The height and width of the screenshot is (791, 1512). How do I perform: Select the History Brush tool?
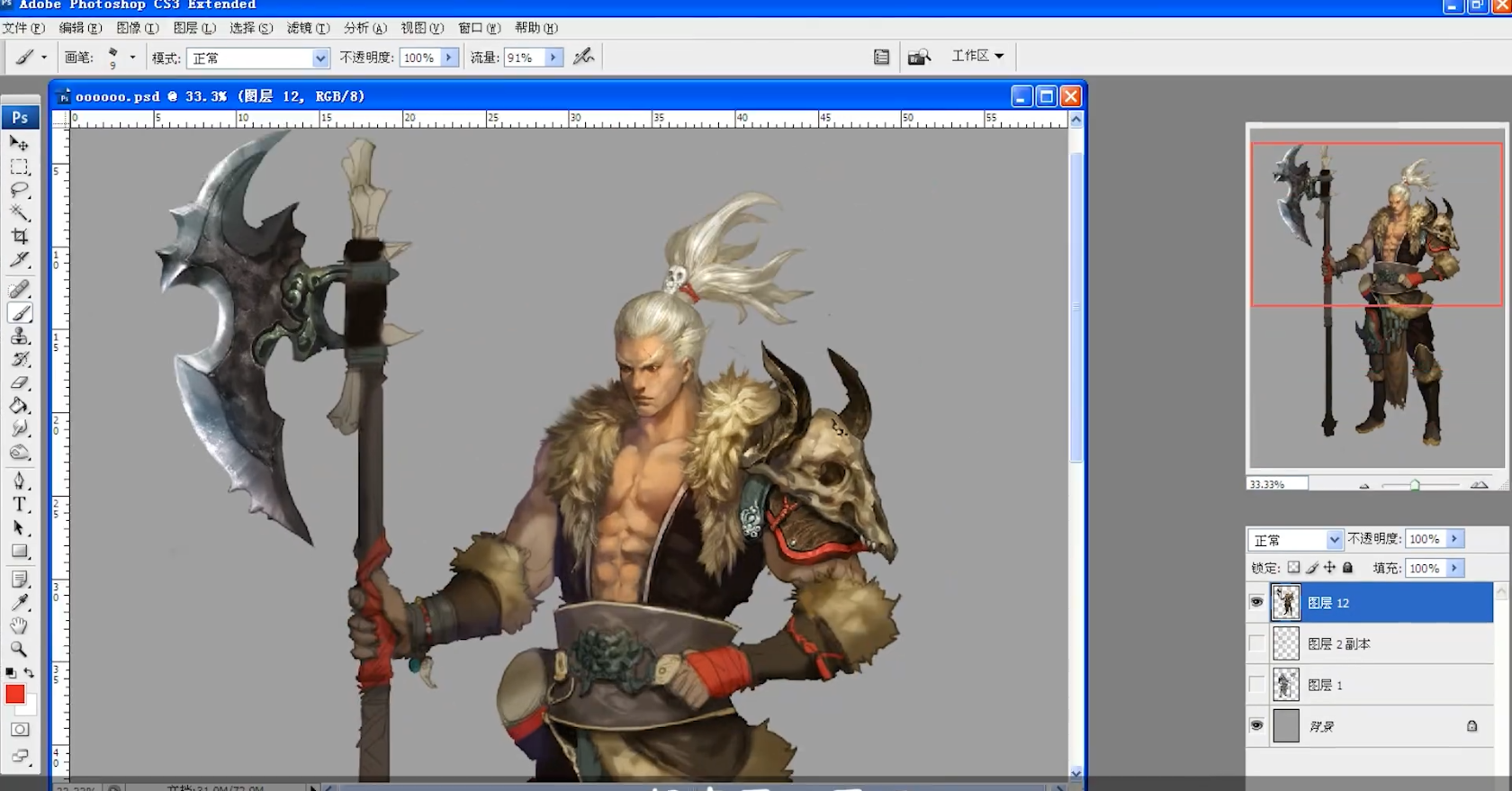pyautogui.click(x=19, y=359)
